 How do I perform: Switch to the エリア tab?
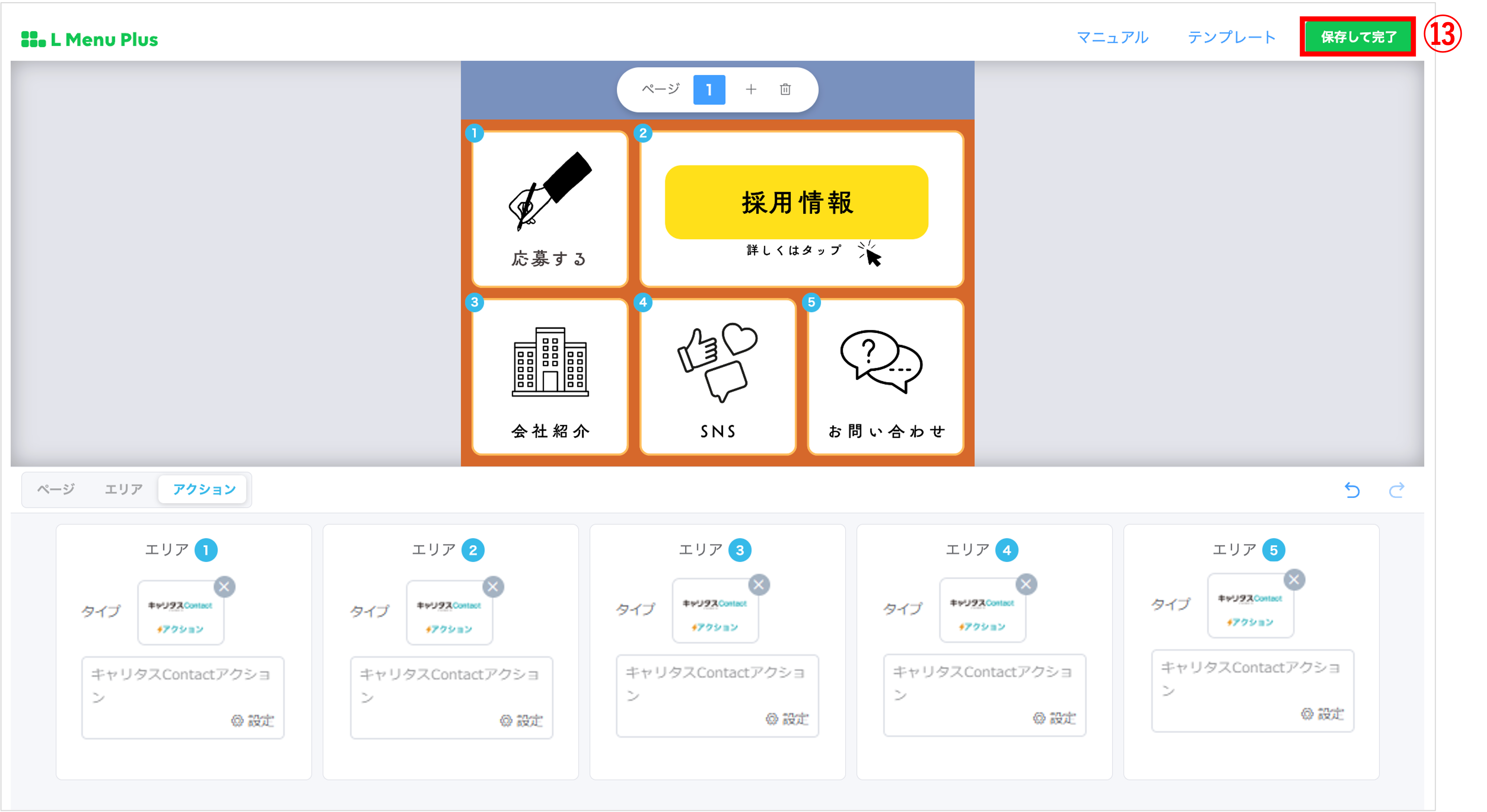(124, 489)
